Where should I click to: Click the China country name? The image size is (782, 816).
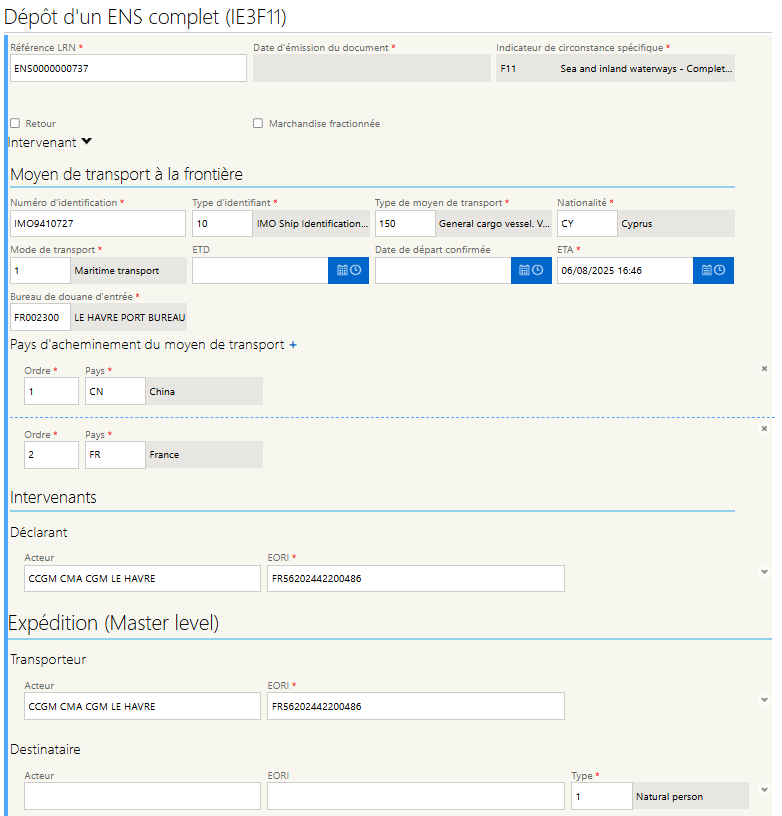coord(162,391)
